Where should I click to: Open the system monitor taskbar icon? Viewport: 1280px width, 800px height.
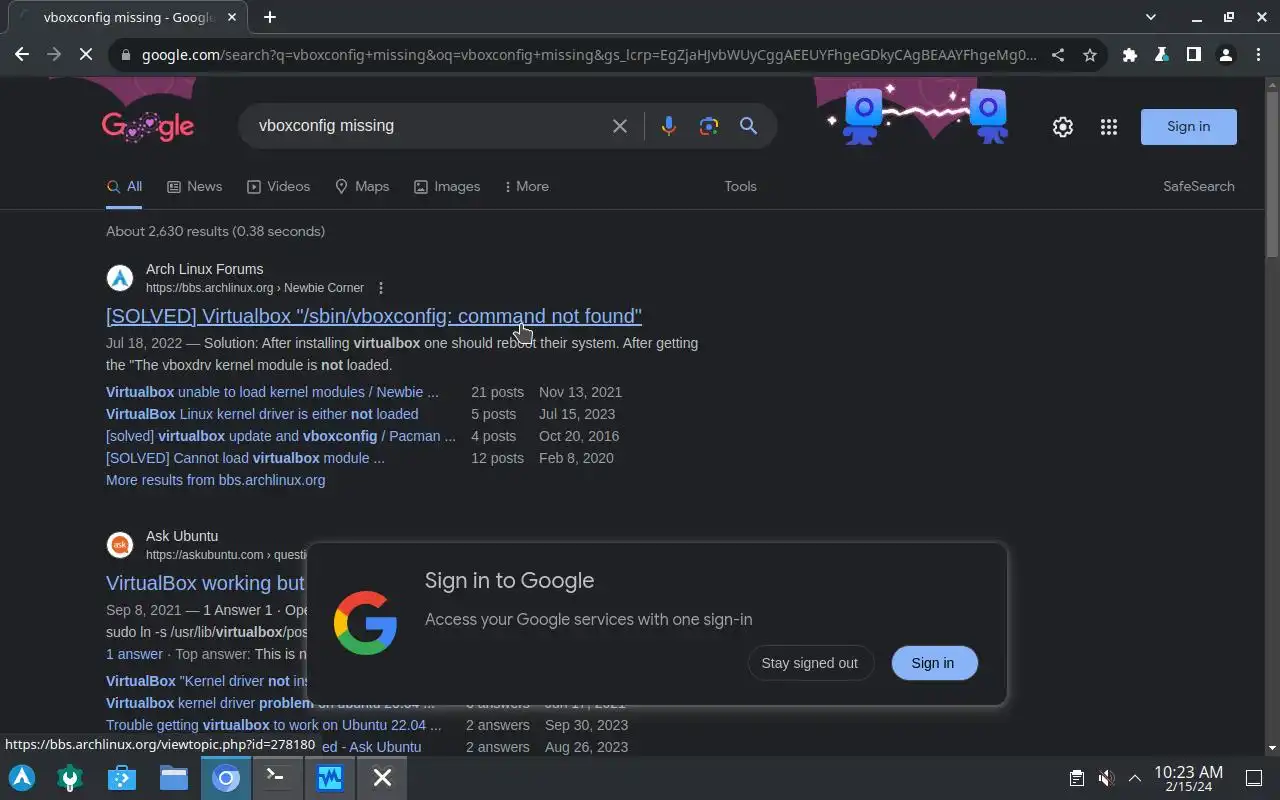pyautogui.click(x=330, y=778)
